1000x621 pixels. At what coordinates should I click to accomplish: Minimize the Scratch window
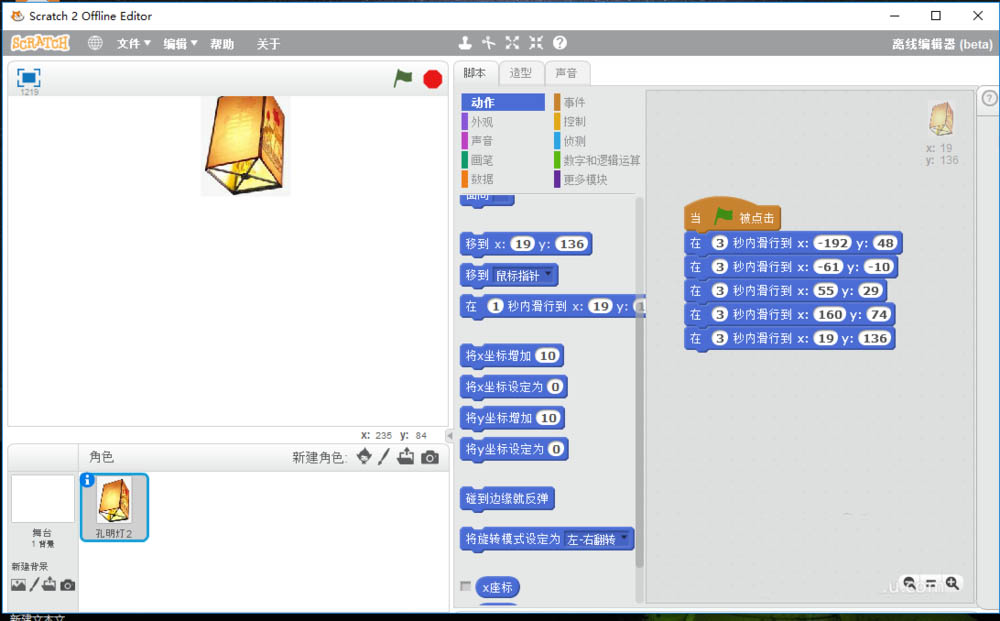click(x=894, y=15)
